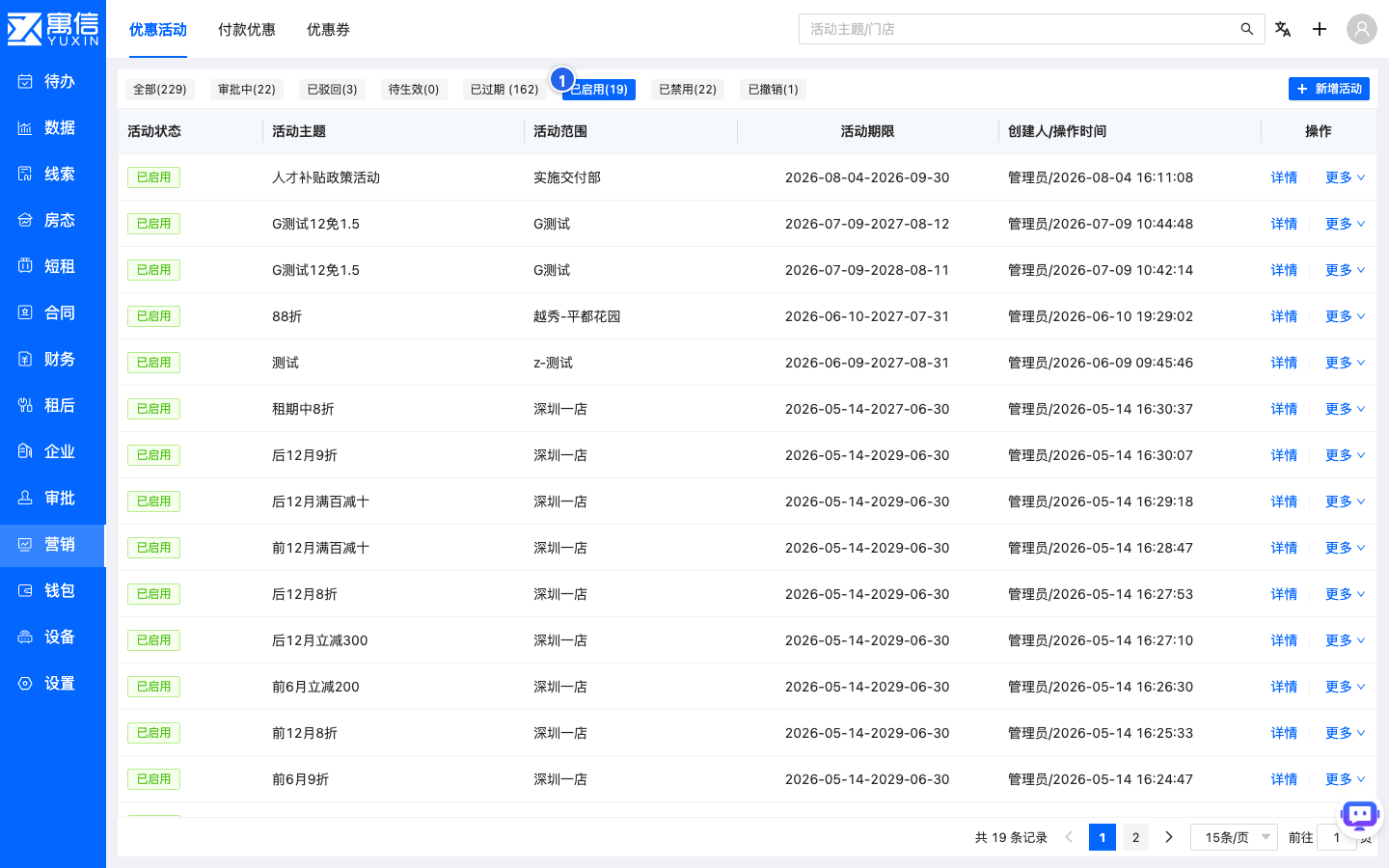Open the 房态 sidebar icon

pos(25,220)
